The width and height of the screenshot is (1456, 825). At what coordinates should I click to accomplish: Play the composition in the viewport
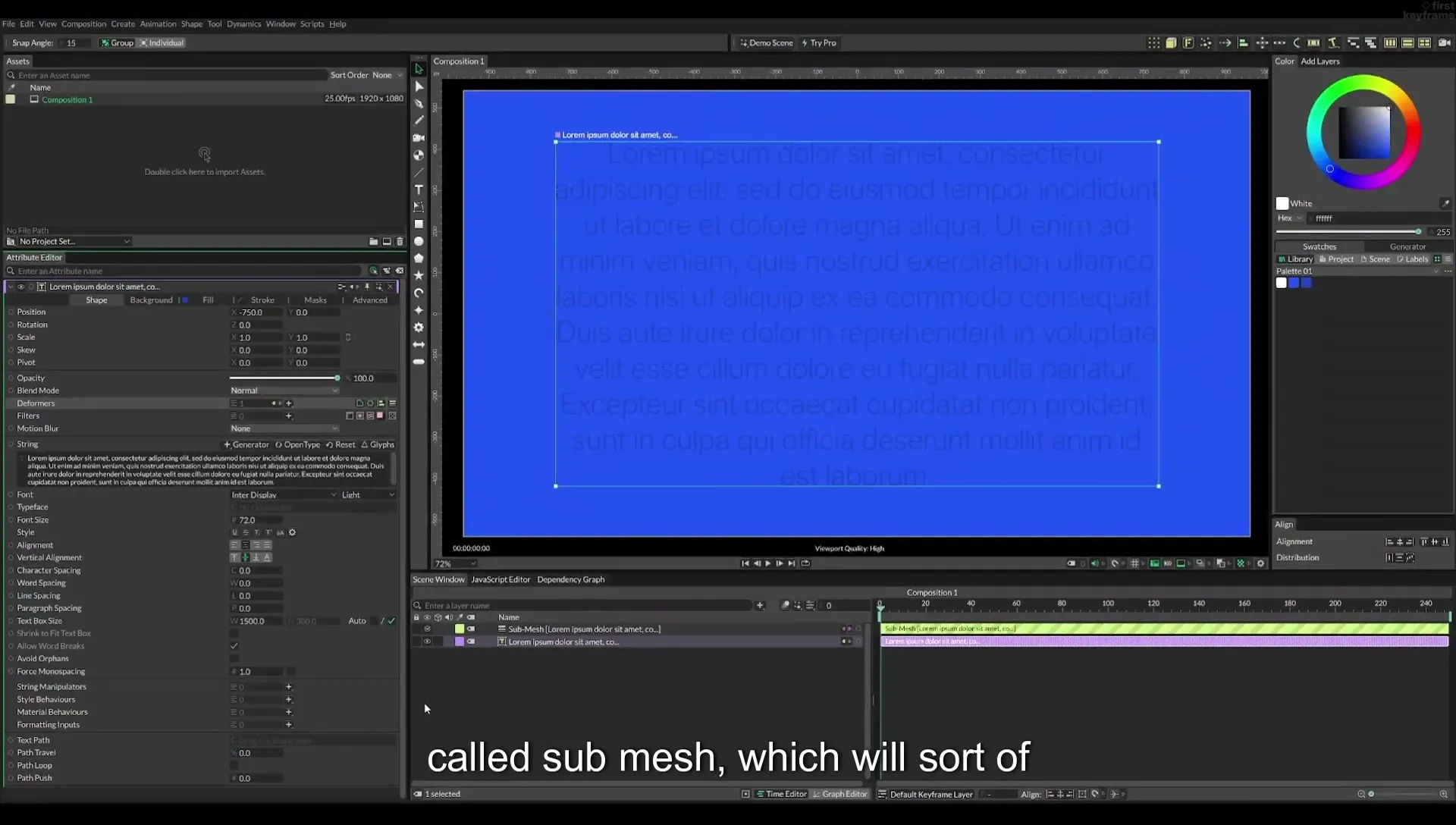(768, 563)
